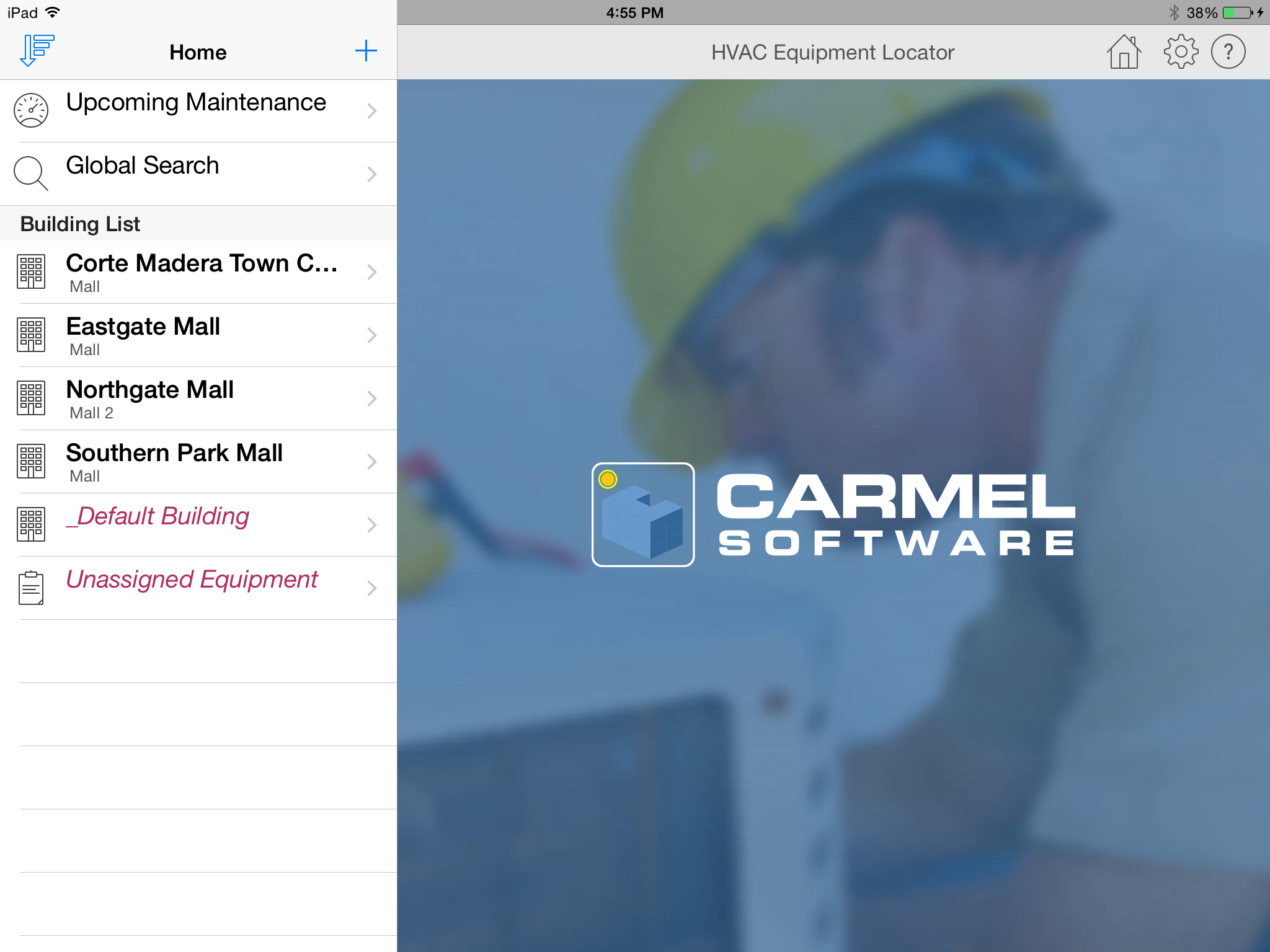Tap the Bluetooth icon in the status bar
This screenshot has width=1270, height=952.
pyautogui.click(x=1174, y=12)
